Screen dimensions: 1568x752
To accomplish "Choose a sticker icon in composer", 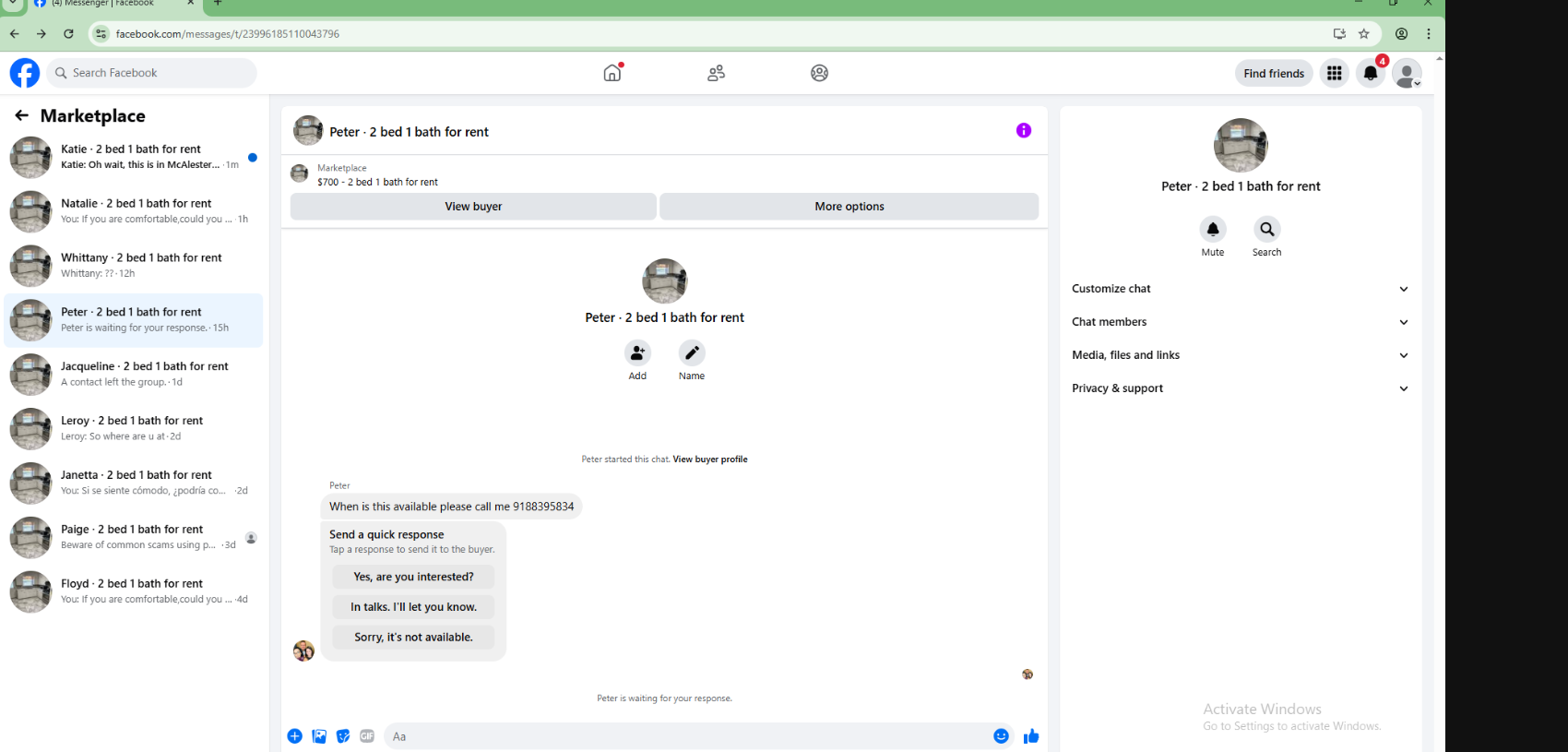I will click(343, 736).
